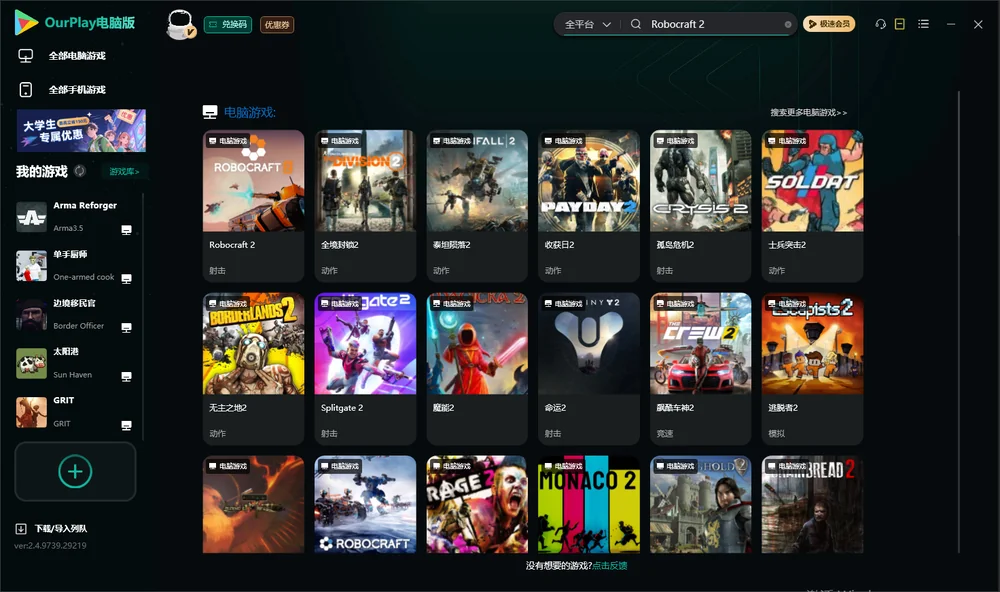Image resolution: width=1000 pixels, height=592 pixels.
Task: Open the Crysis 2 game cover
Action: [x=700, y=181]
